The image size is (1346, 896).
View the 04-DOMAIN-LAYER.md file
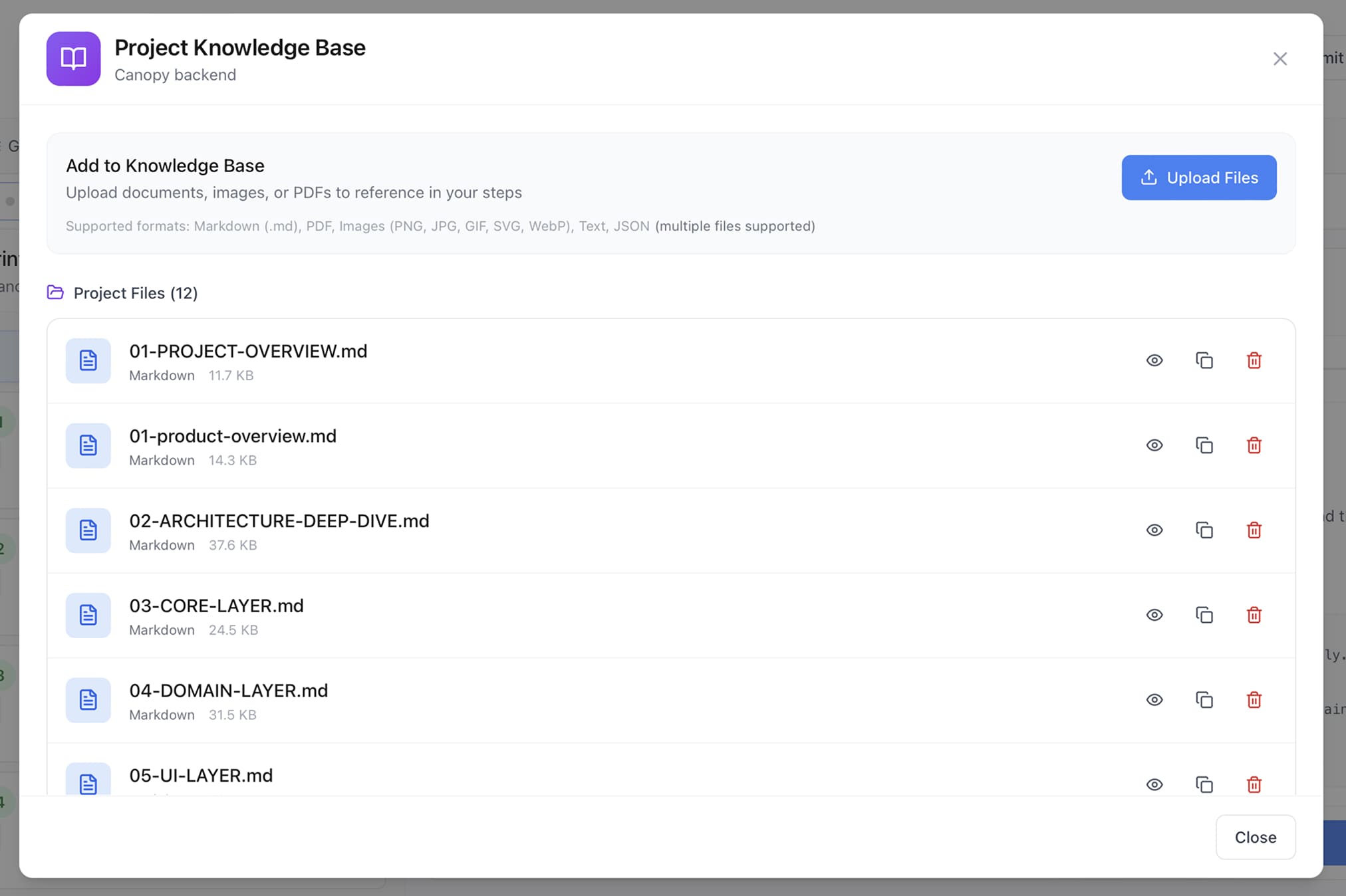pyautogui.click(x=1154, y=700)
